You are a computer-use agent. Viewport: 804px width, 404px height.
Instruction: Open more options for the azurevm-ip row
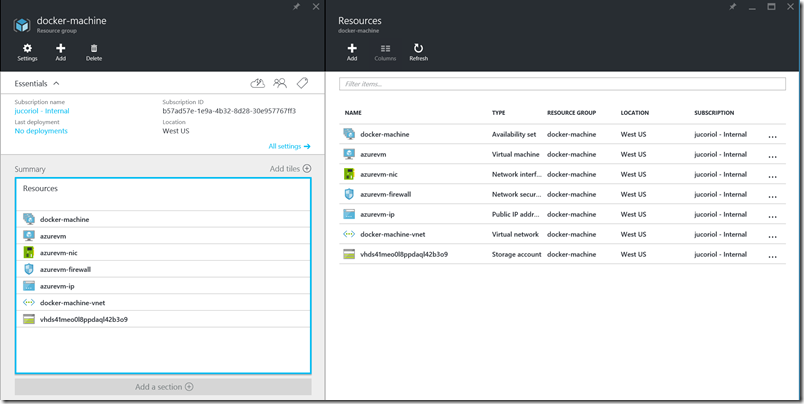coord(772,216)
